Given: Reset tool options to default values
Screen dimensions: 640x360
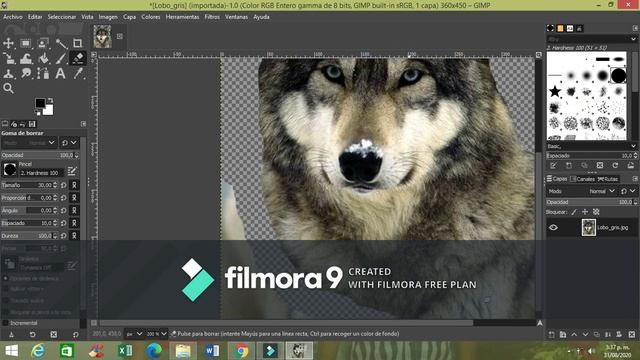Looking at the screenshot, I should click(x=76, y=334).
